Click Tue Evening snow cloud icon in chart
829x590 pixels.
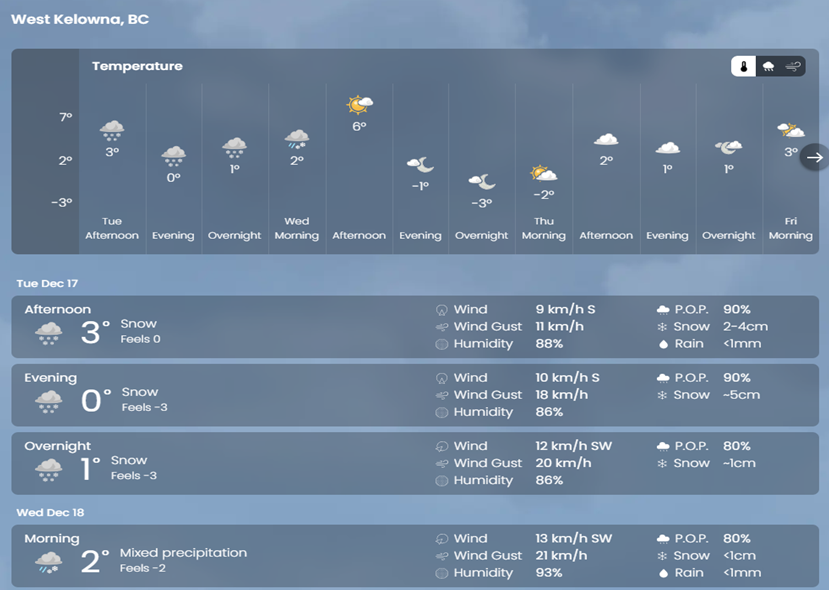coord(173,156)
